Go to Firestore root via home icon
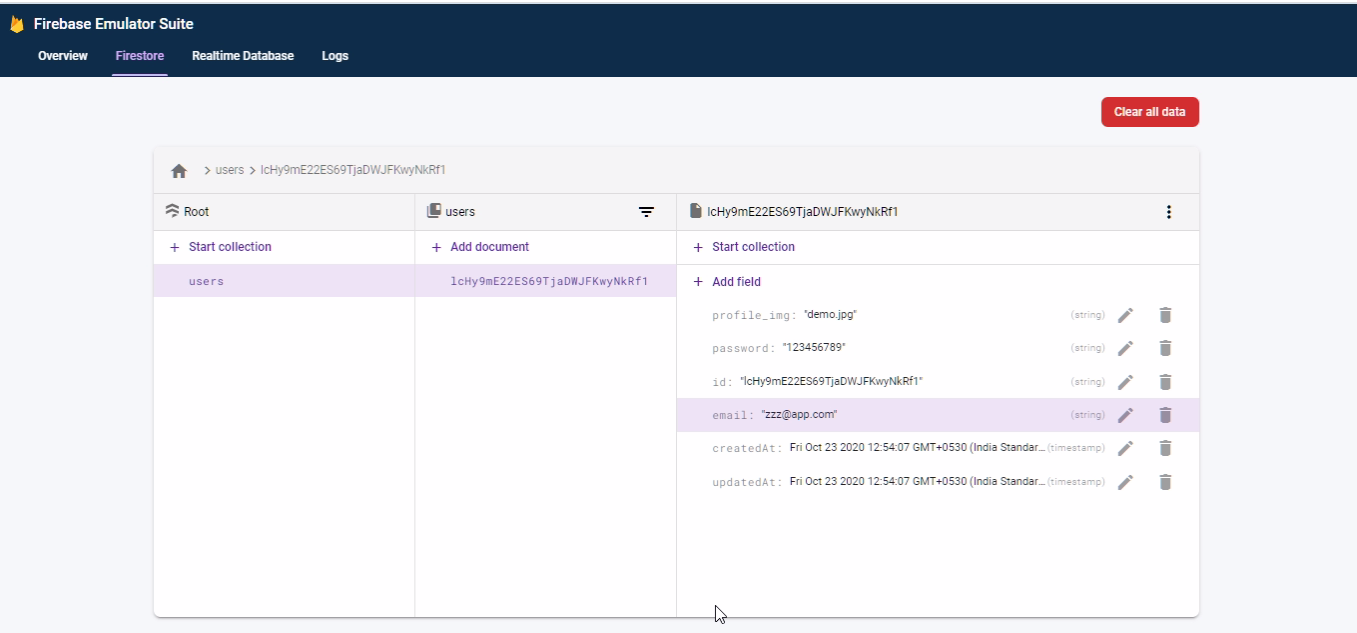This screenshot has height=633, width=1357. click(179, 171)
